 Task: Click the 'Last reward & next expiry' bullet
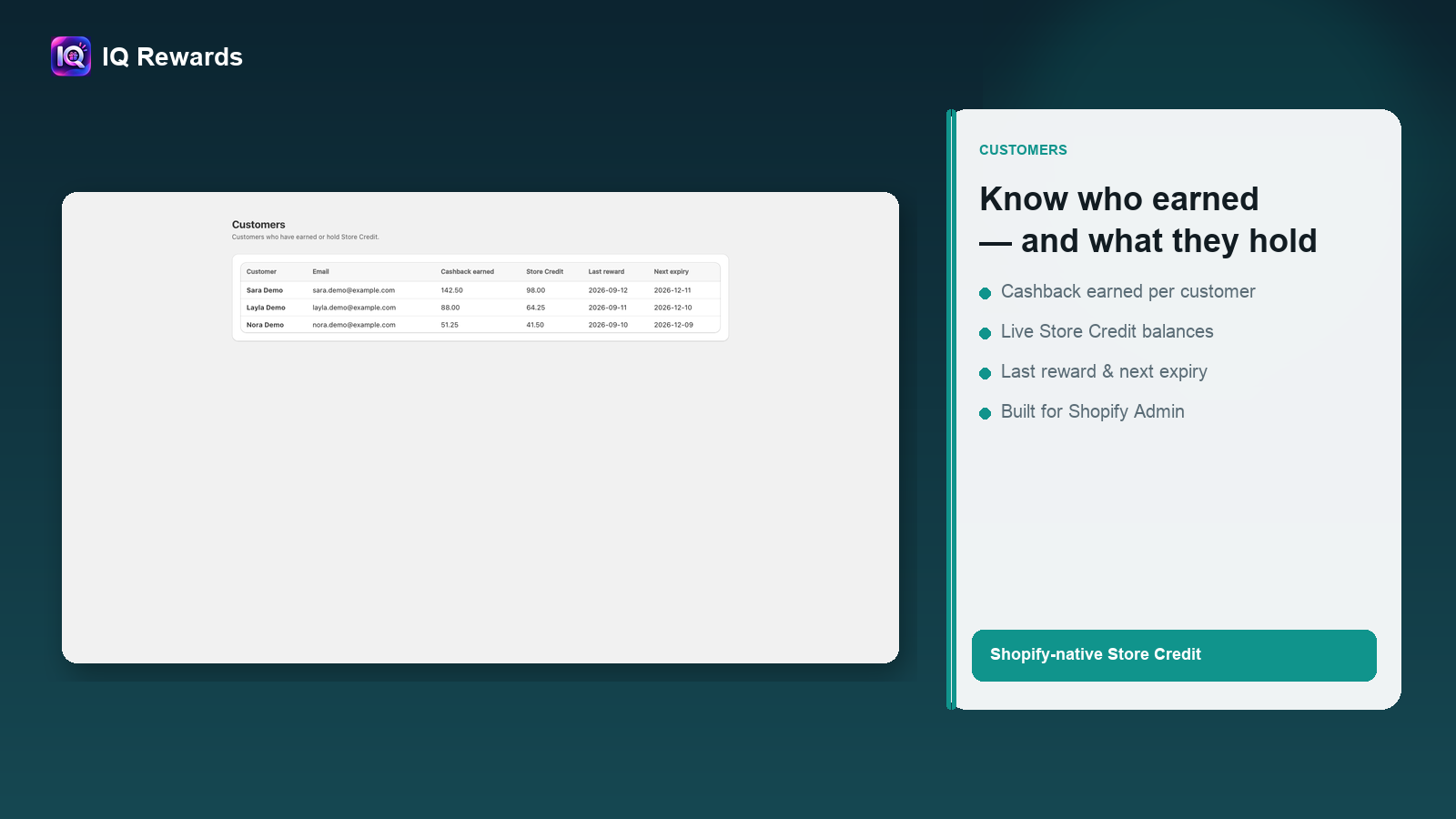pyautogui.click(x=1104, y=371)
